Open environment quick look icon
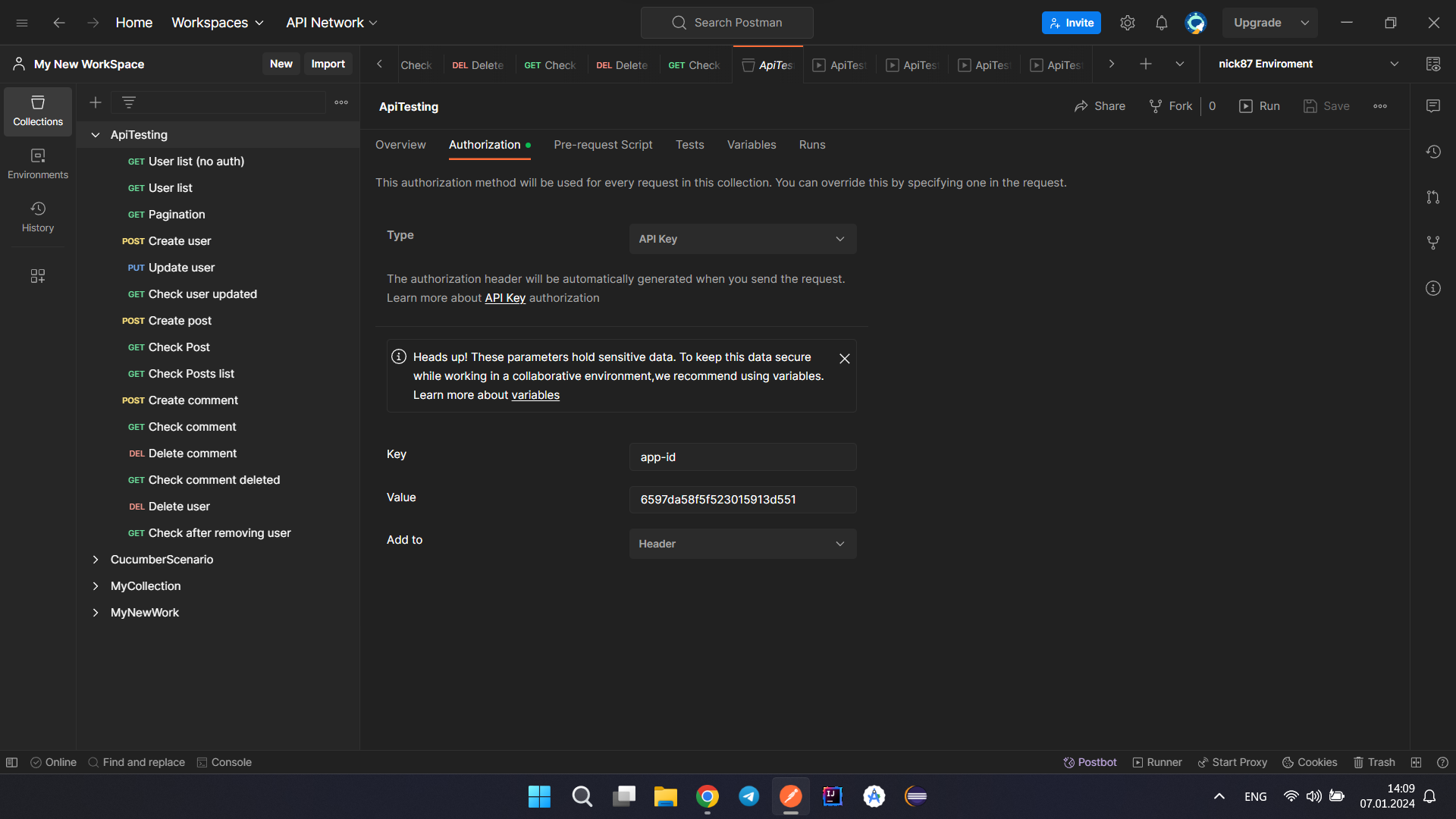This screenshot has height=819, width=1456. [x=1433, y=64]
